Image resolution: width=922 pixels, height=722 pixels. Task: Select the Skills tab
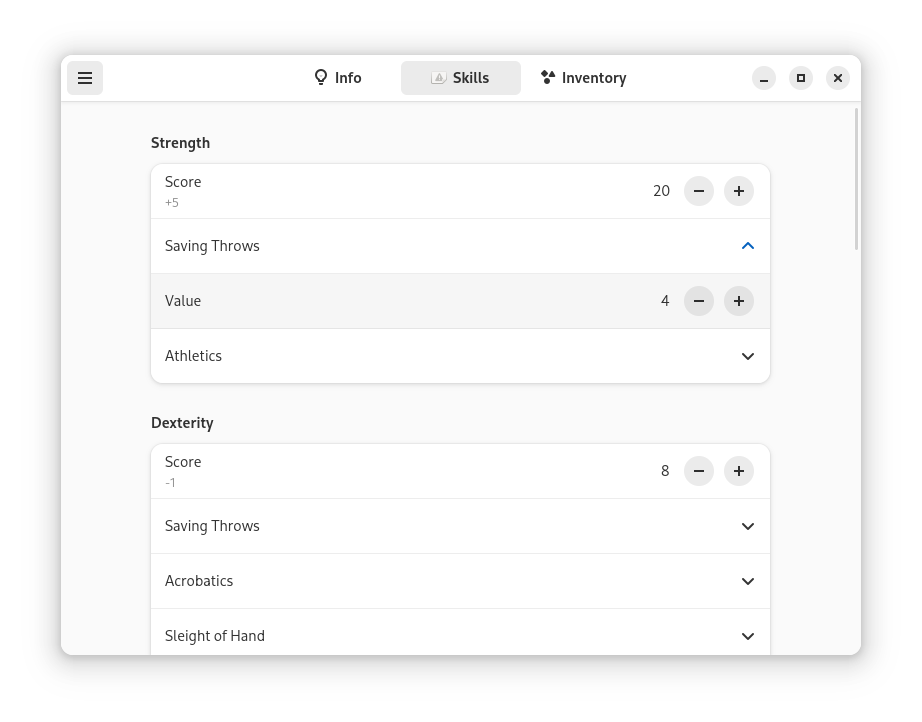pos(461,78)
